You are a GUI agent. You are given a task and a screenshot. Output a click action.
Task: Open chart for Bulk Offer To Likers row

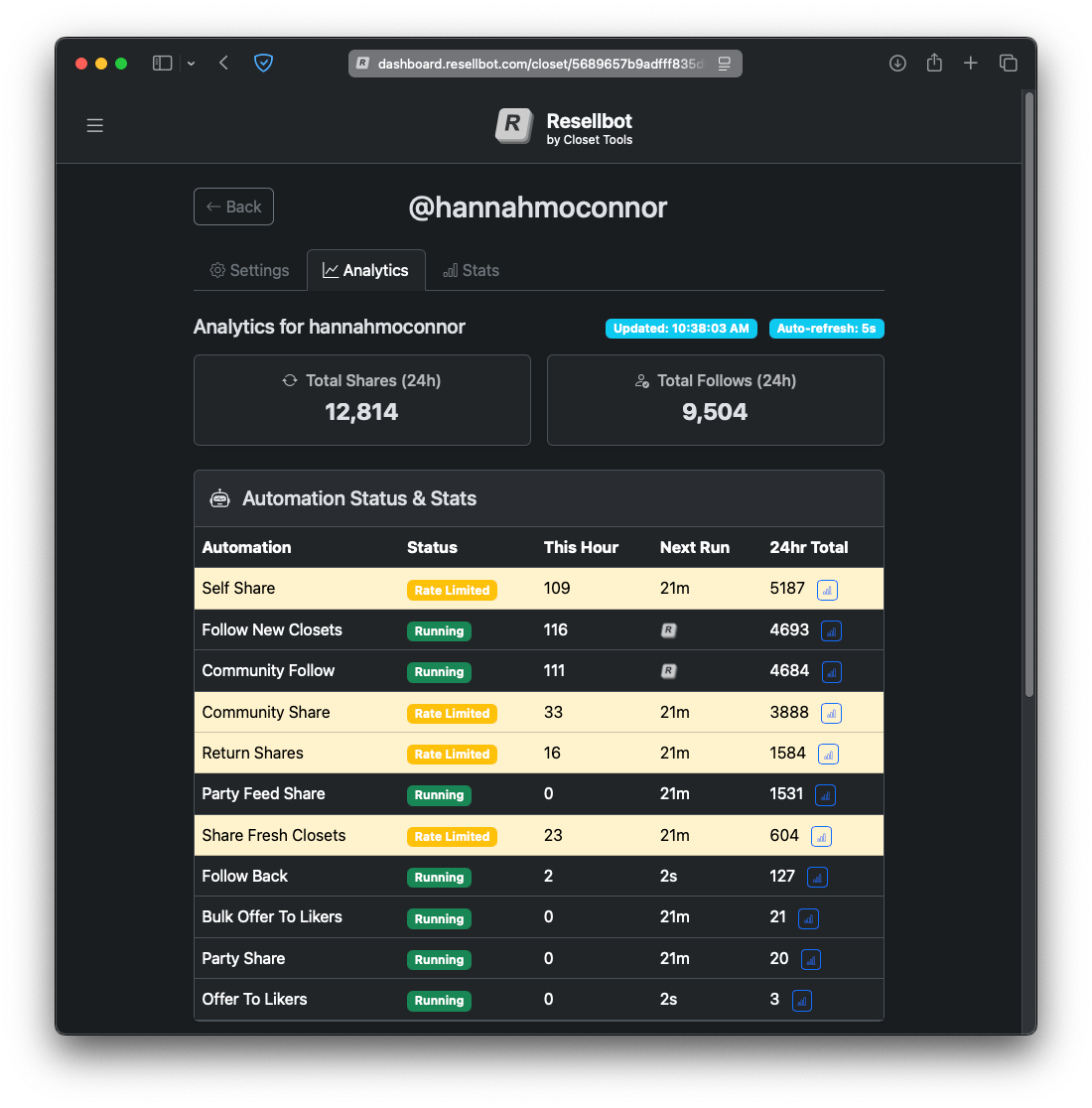(808, 918)
